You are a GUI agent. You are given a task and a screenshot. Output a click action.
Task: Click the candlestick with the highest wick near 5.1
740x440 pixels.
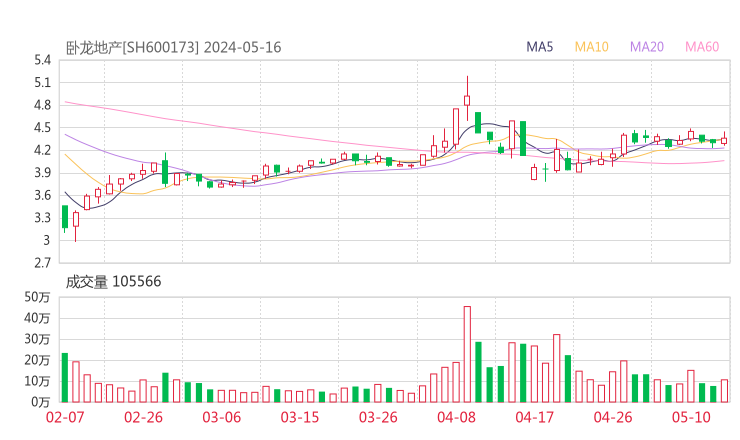click(x=467, y=98)
